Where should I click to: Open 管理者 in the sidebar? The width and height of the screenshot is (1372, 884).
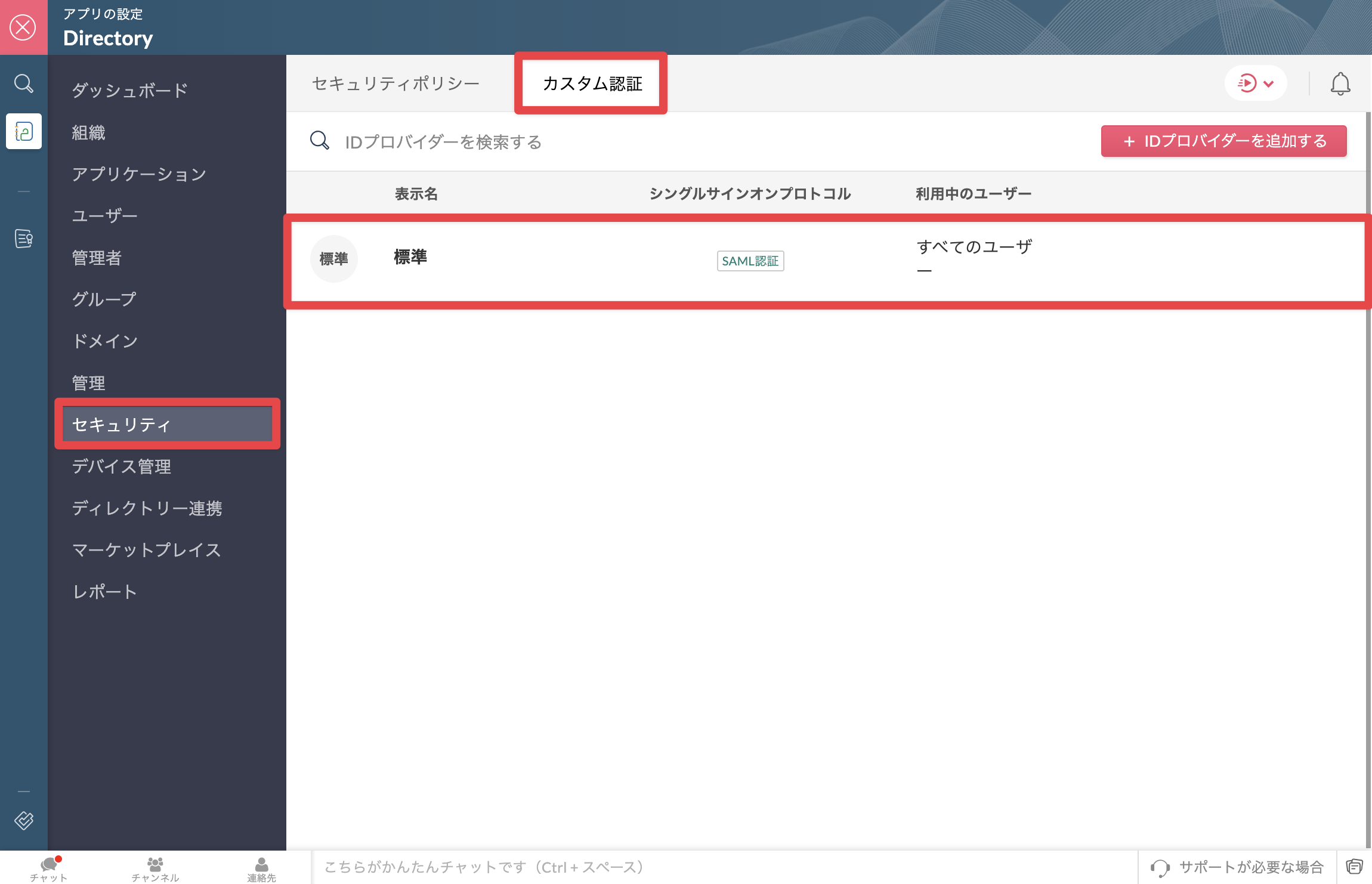pos(97,258)
